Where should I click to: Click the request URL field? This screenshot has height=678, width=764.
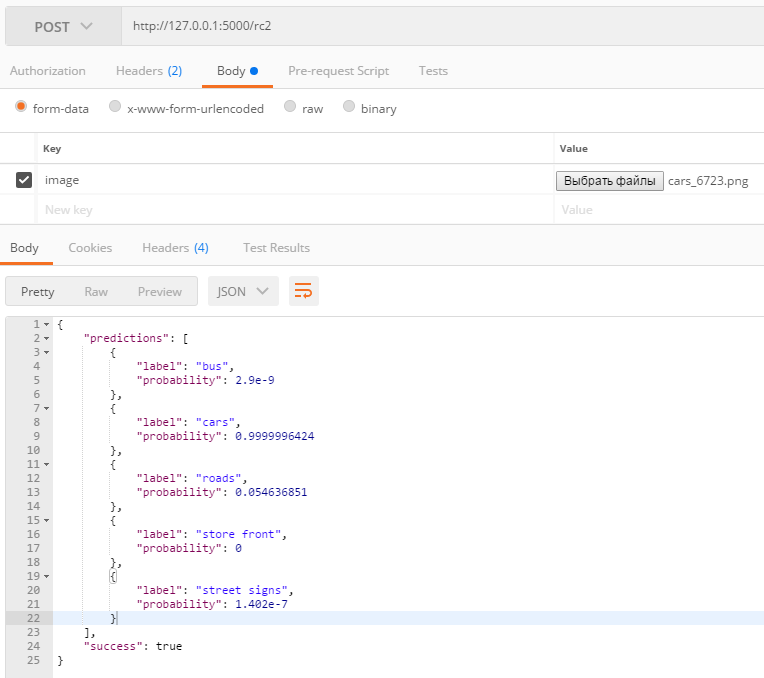pyautogui.click(x=440, y=27)
